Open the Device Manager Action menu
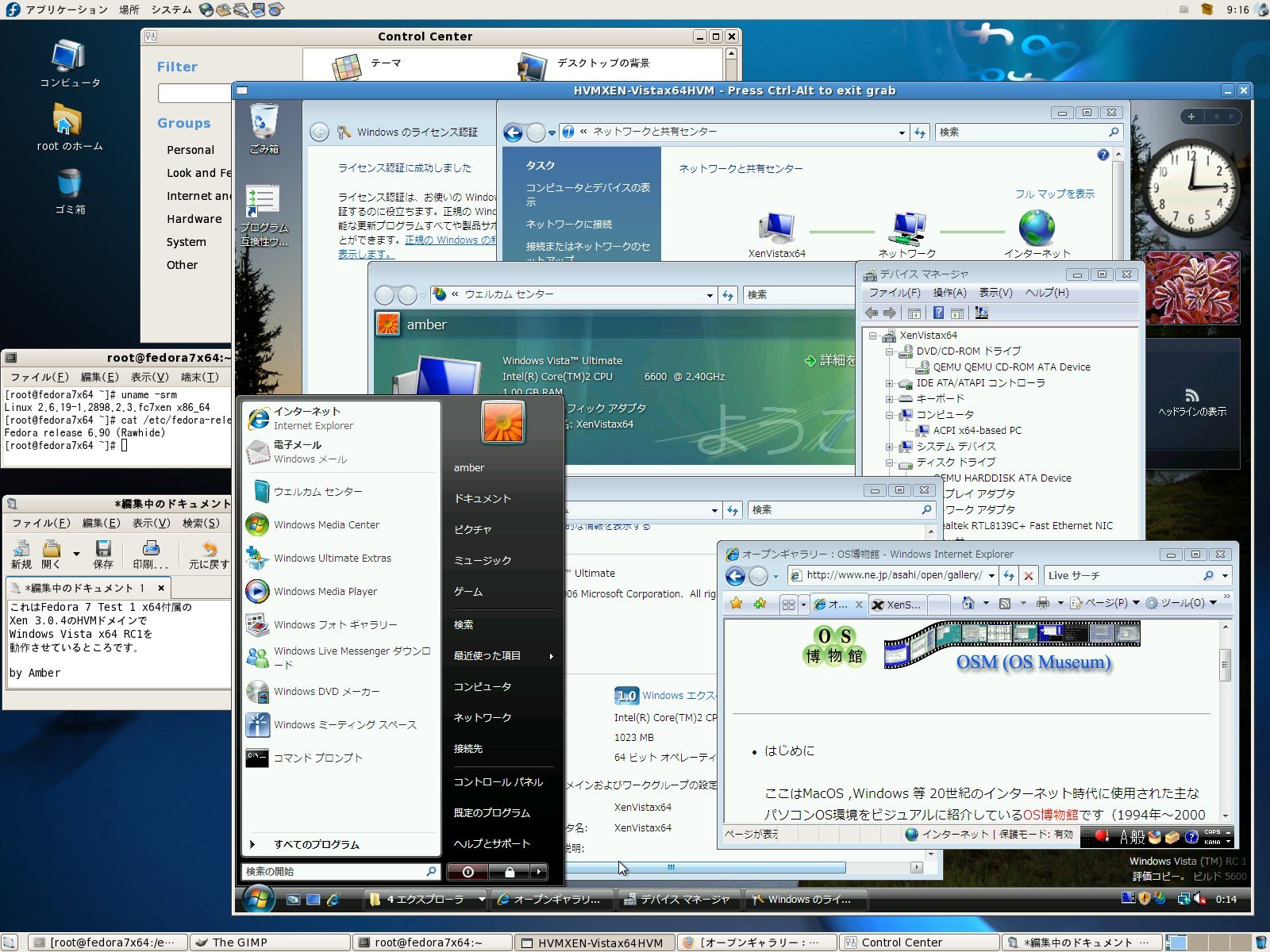The height and width of the screenshot is (952, 1270). click(949, 293)
